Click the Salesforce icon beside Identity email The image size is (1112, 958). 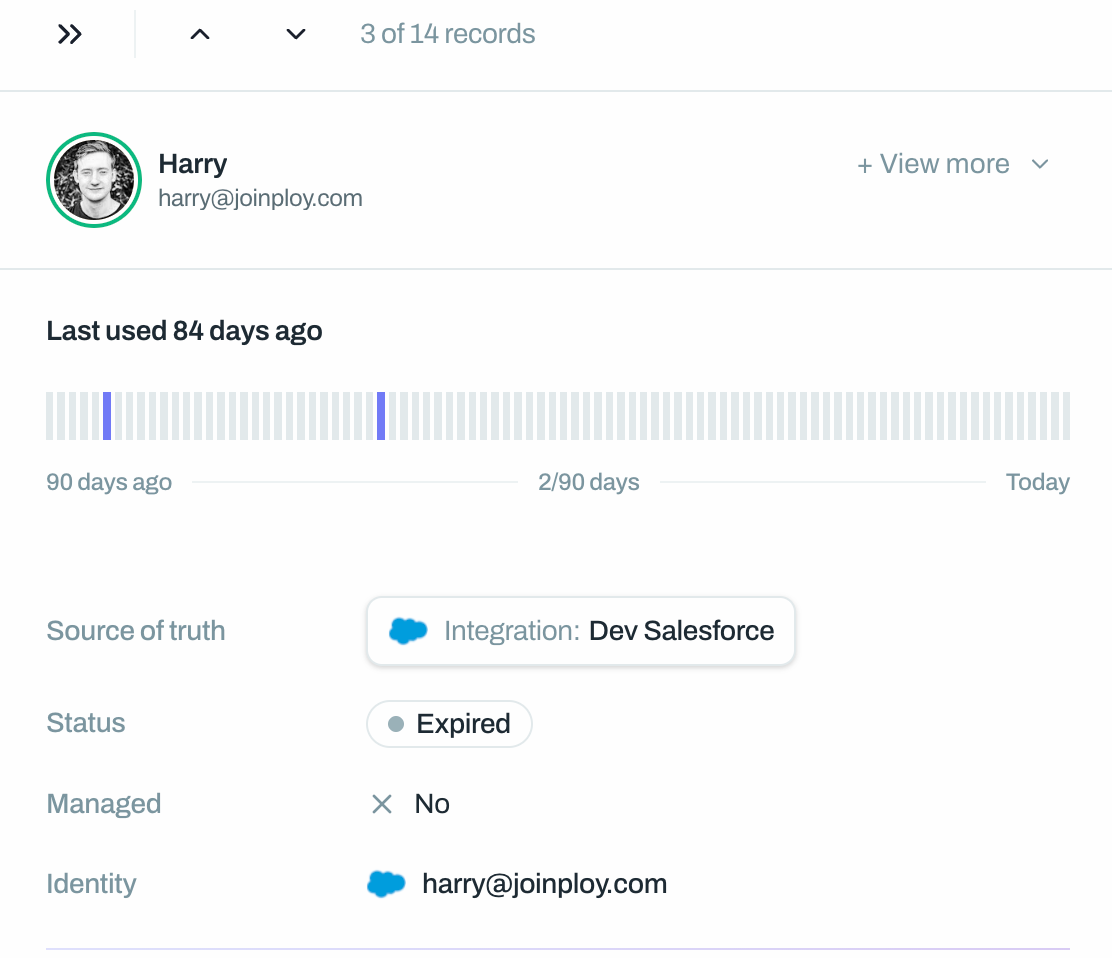386,884
